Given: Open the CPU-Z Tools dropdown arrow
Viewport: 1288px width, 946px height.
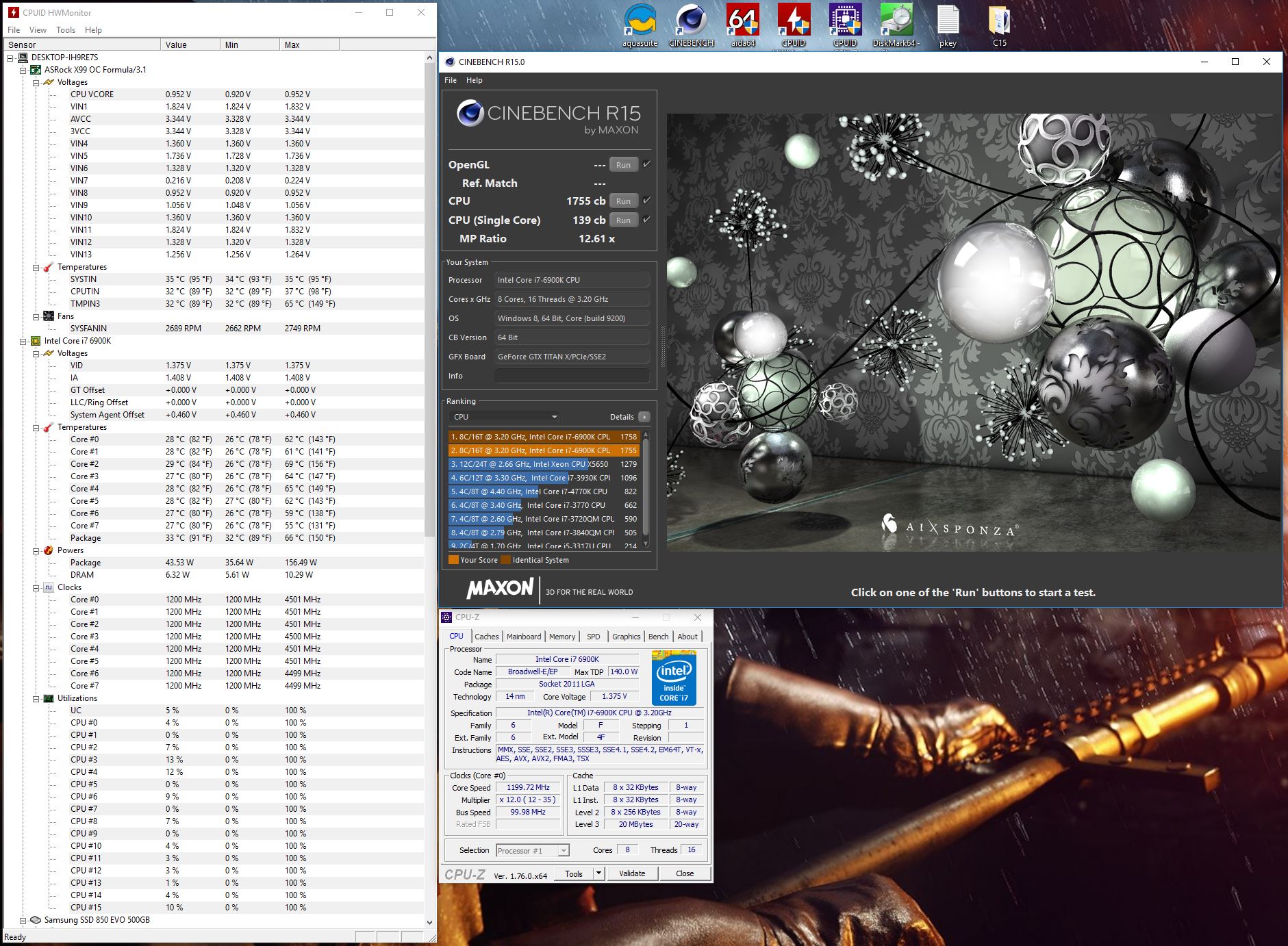Looking at the screenshot, I should [x=599, y=873].
